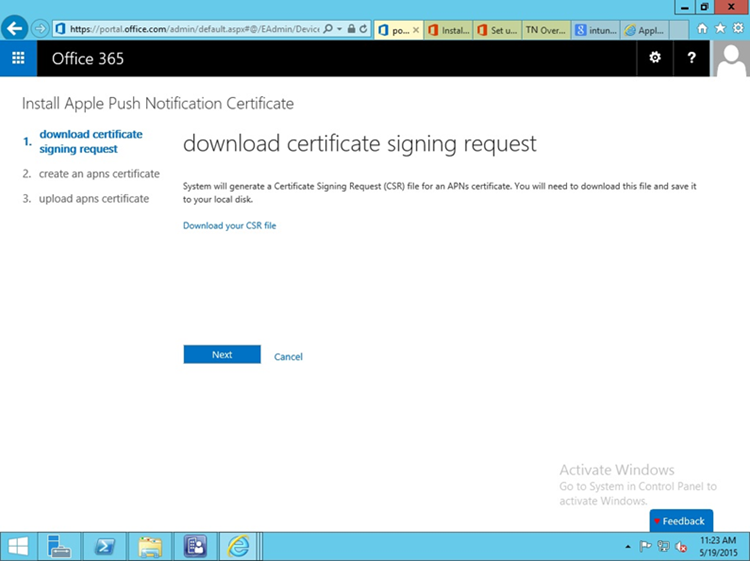This screenshot has width=750, height=561.
Task: Open File Explorer from the taskbar
Action: click(x=150, y=547)
